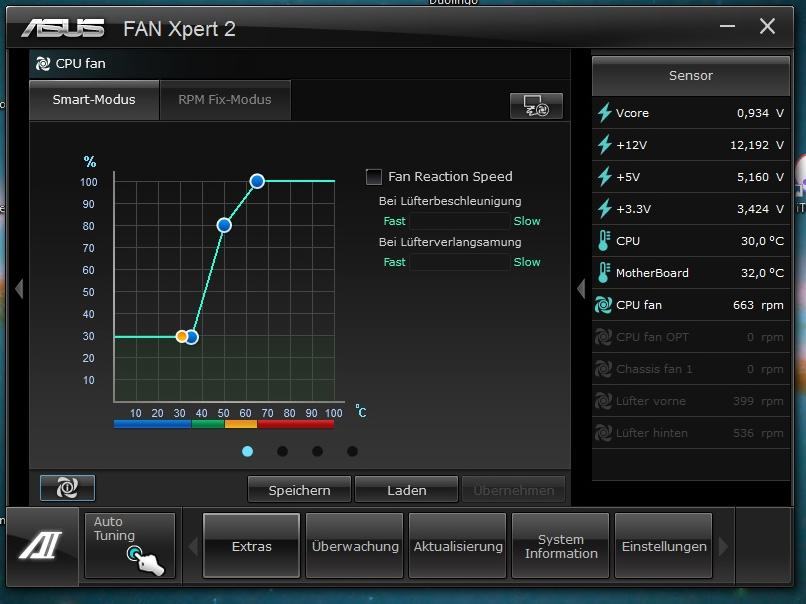
Task: Click the orange current temperature marker
Action: (181, 337)
